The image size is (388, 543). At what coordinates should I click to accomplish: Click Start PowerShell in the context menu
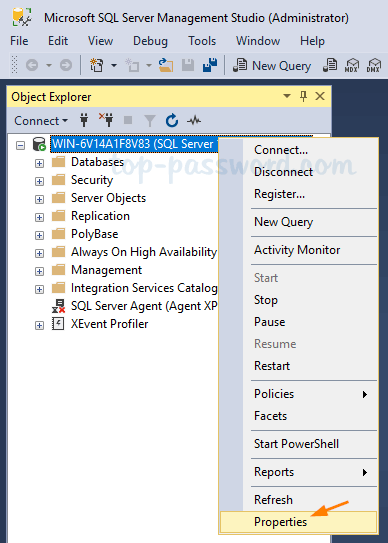296,444
